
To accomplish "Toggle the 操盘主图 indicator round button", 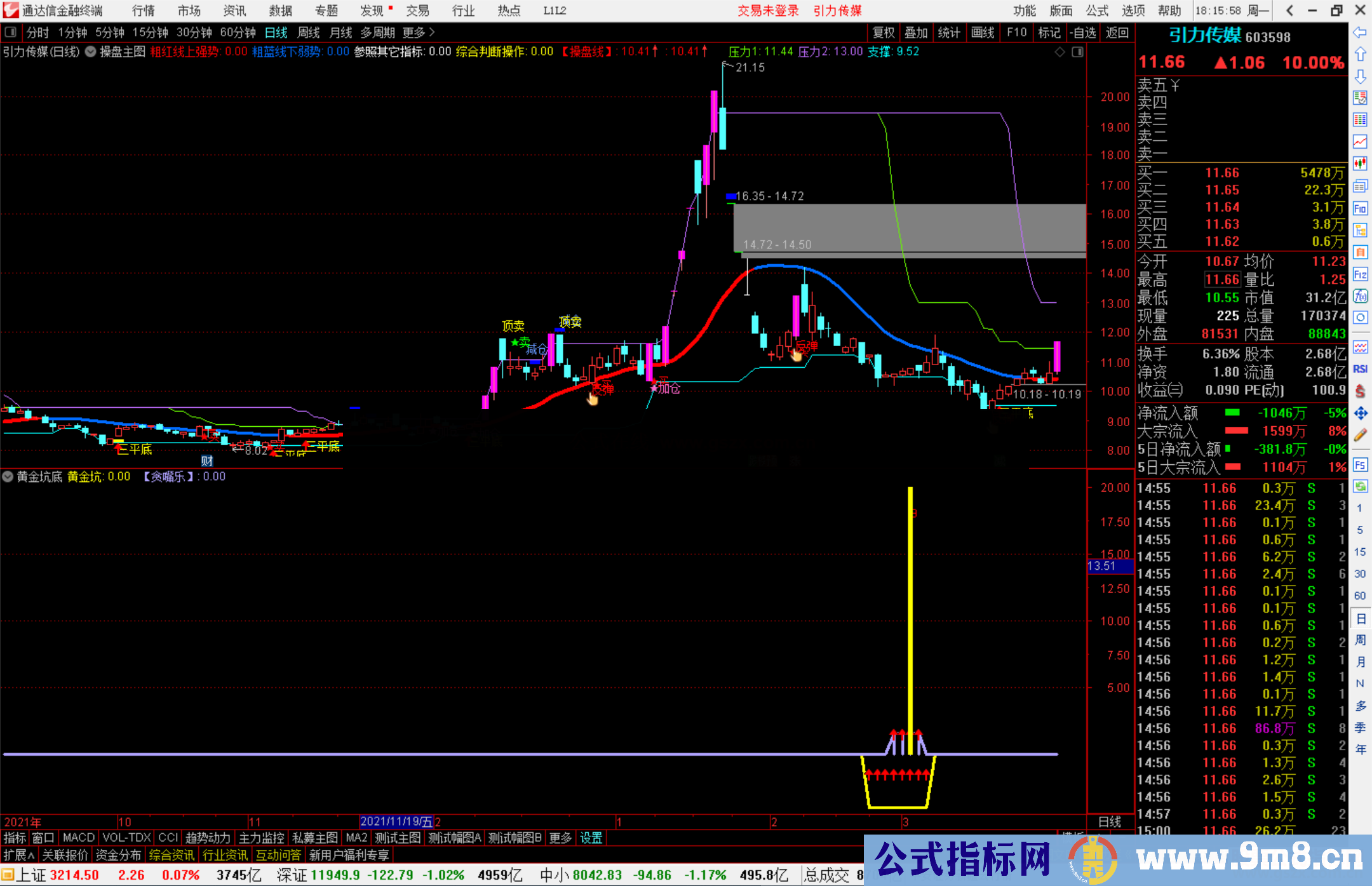I will pyautogui.click(x=91, y=52).
